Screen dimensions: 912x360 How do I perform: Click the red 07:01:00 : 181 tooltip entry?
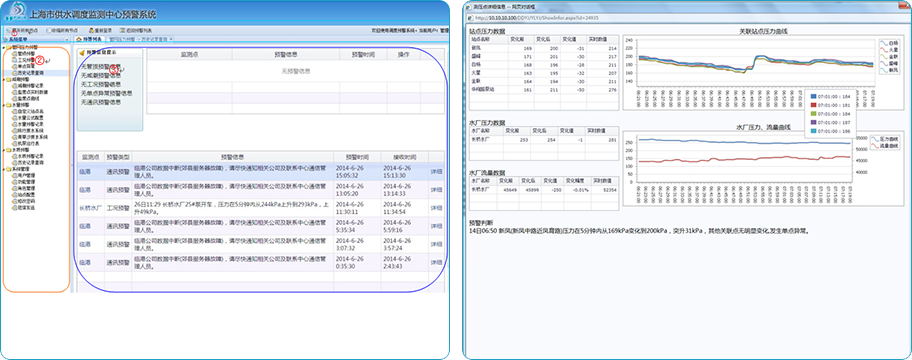[x=831, y=105]
